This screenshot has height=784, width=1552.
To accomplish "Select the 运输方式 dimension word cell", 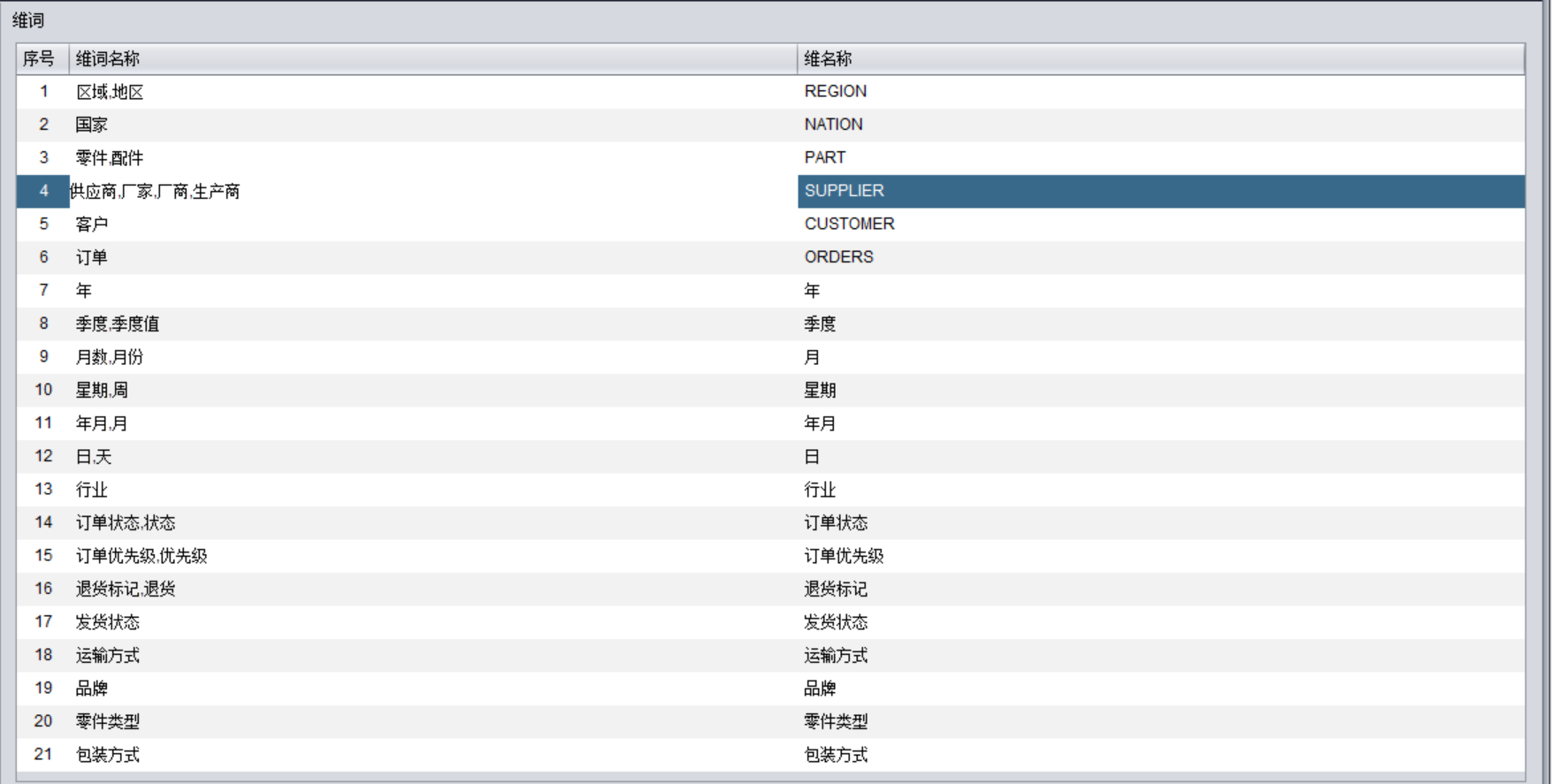I will pyautogui.click(x=433, y=655).
